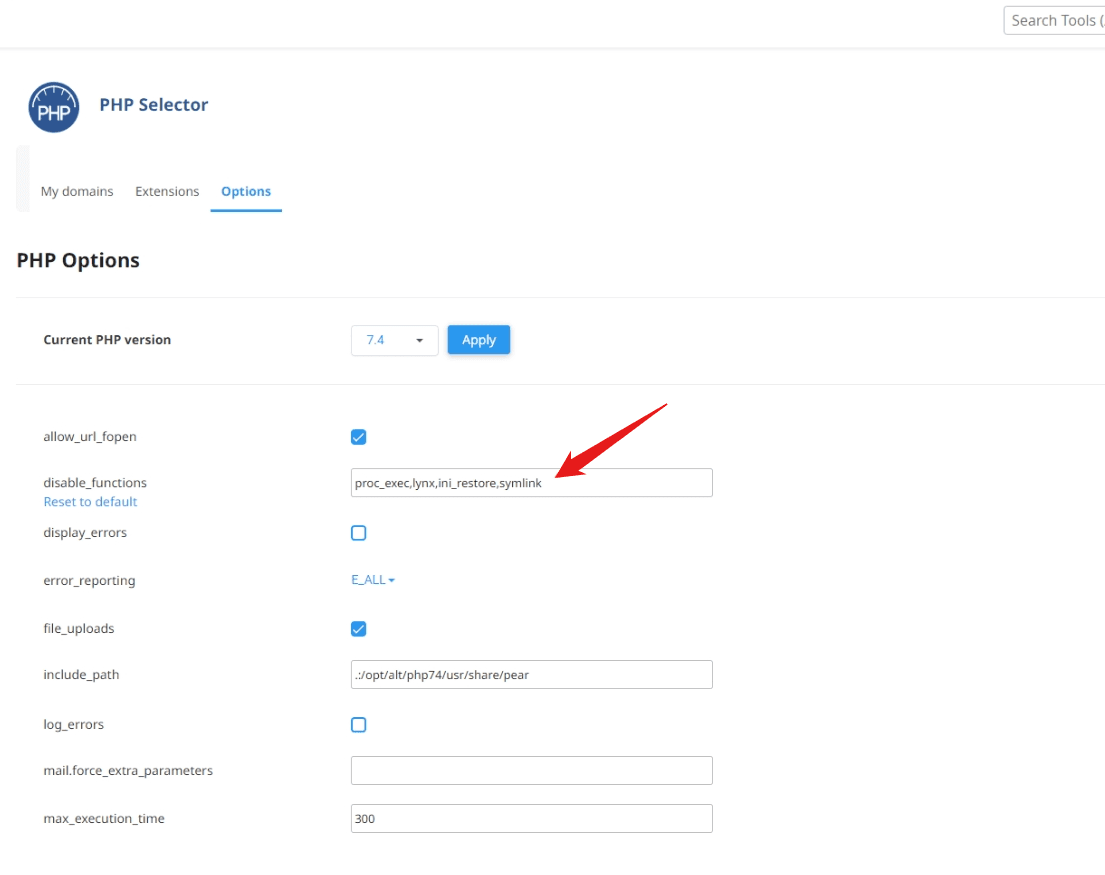Screen dimensions: 1105x875
Task: Click the Current PHP version label
Action: pyautogui.click(x=107, y=340)
